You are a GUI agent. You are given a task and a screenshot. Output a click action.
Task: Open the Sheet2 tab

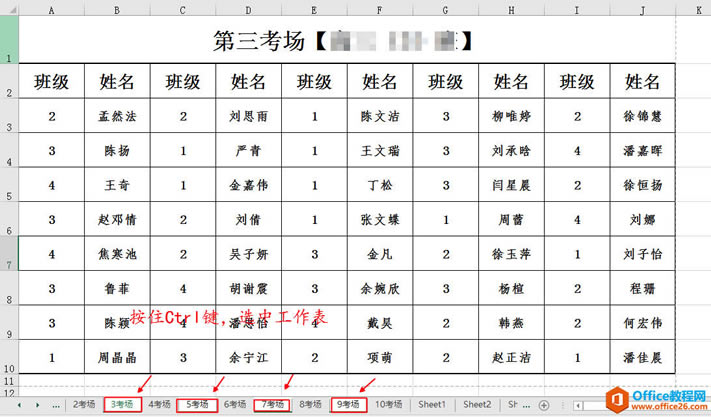point(477,404)
